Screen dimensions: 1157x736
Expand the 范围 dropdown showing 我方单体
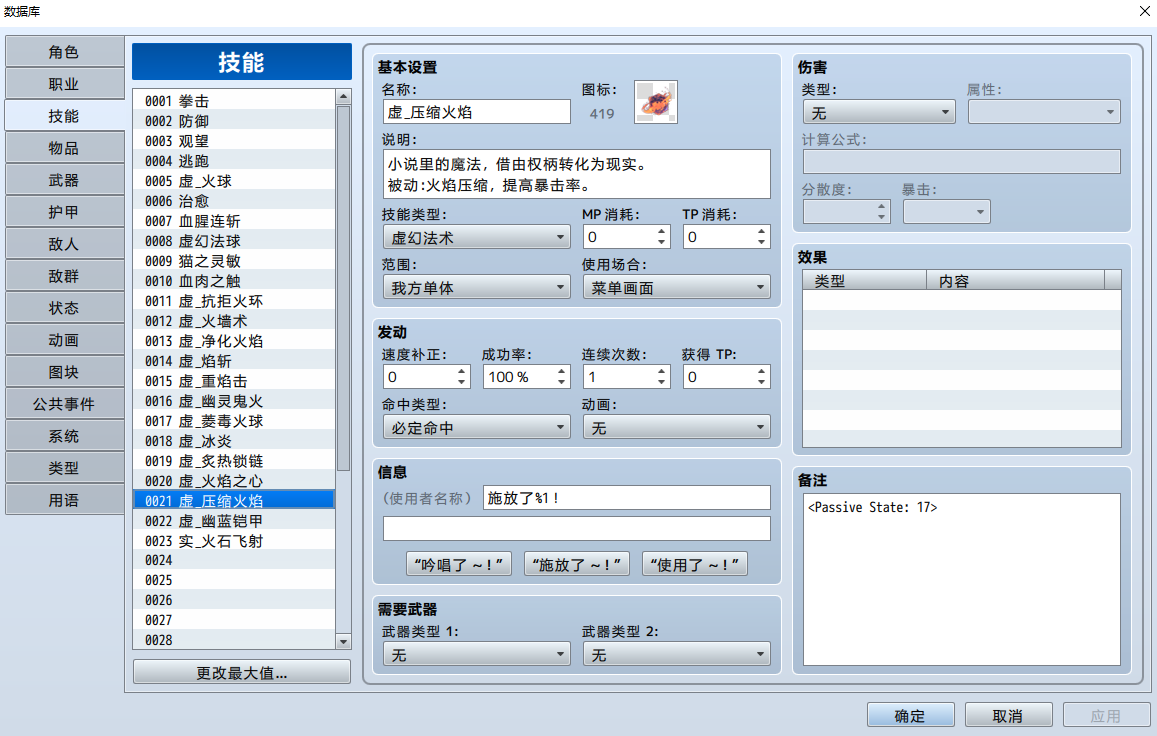(477, 287)
